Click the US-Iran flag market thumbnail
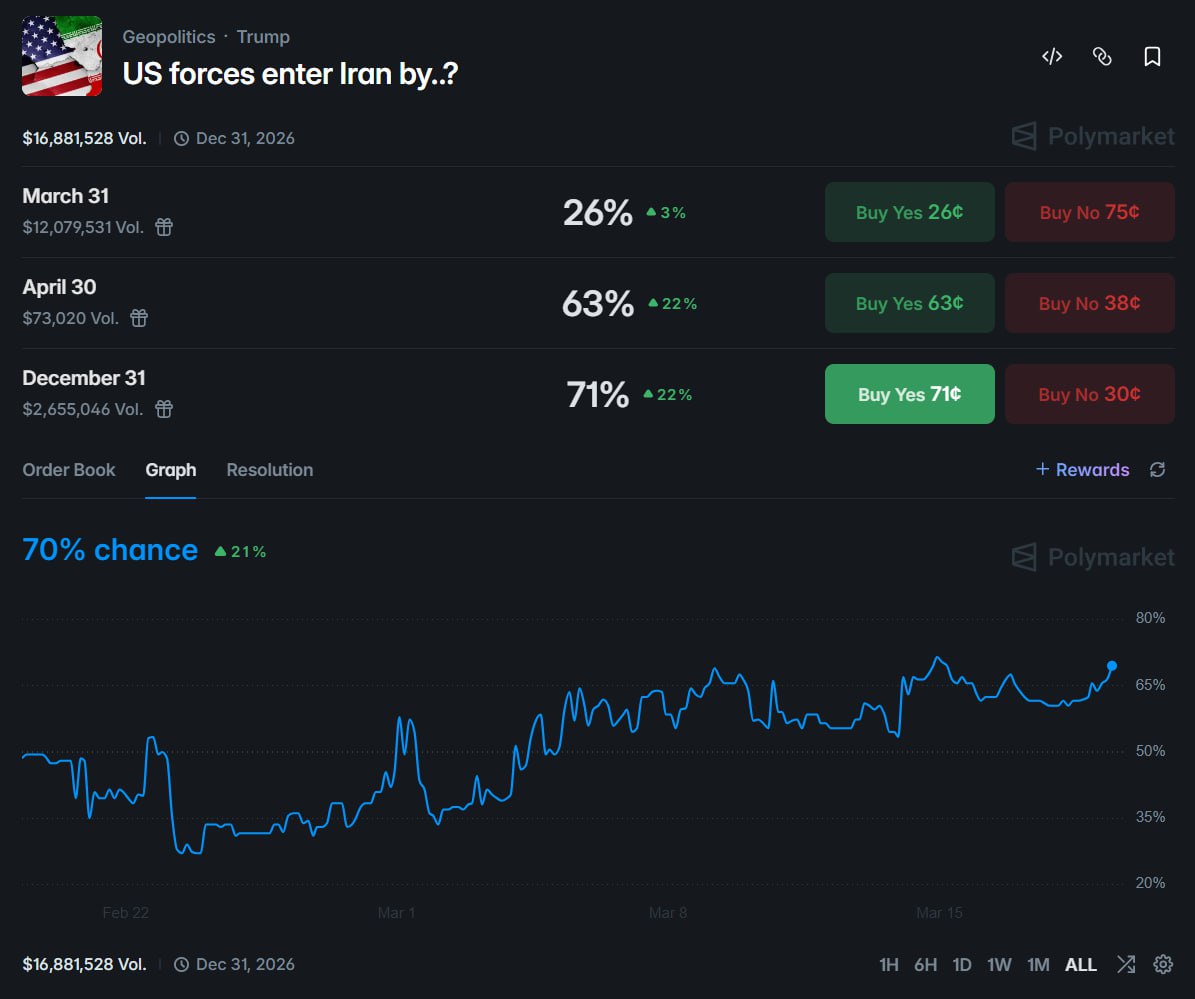Image resolution: width=1195 pixels, height=999 pixels. pos(61,56)
